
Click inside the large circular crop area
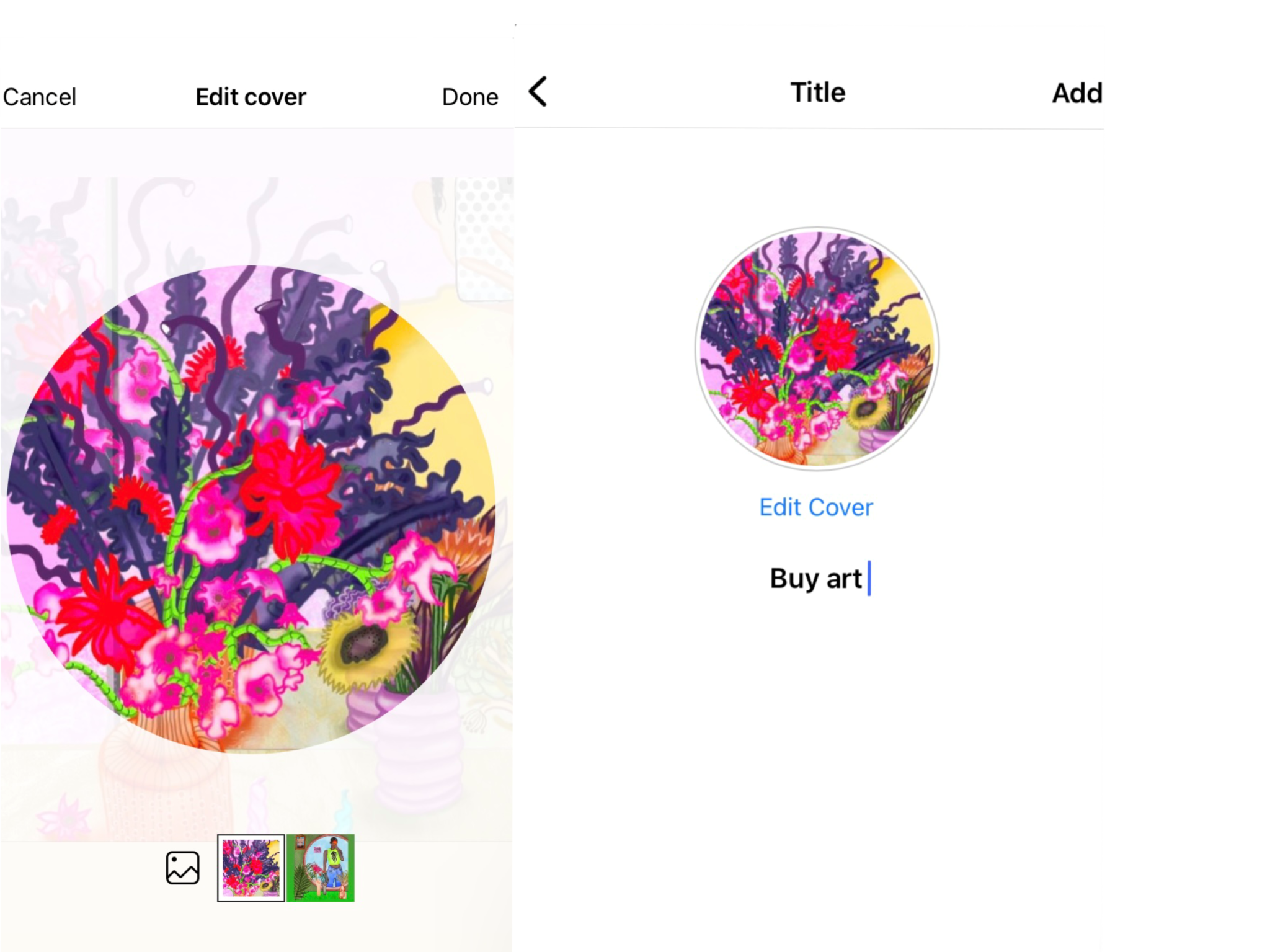[x=251, y=509]
